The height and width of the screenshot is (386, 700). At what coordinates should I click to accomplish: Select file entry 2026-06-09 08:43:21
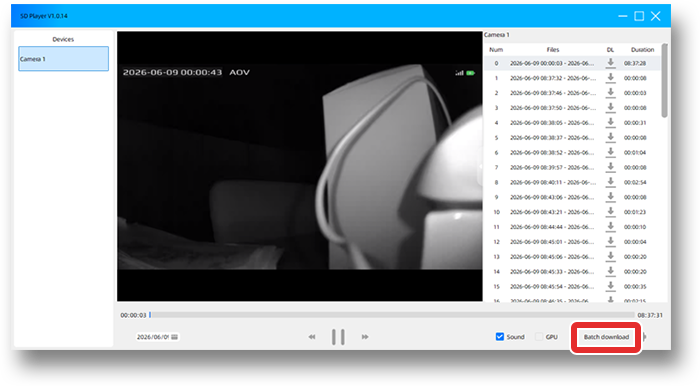pyautogui.click(x=552, y=212)
